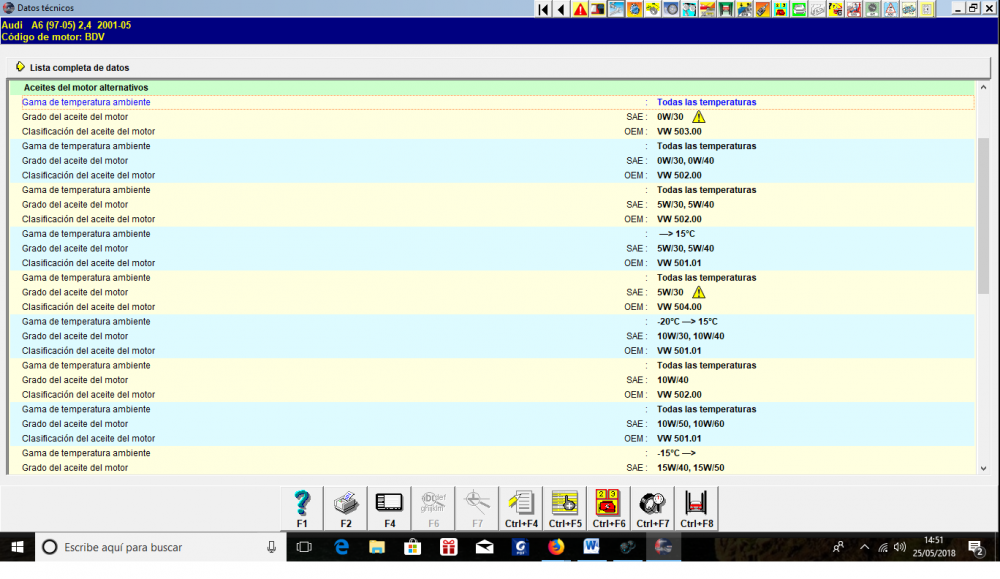Screen dimensions: 1000x579
Task: Click the '10W/30, 10W/40' oil grade
Action: pyautogui.click(x=691, y=336)
